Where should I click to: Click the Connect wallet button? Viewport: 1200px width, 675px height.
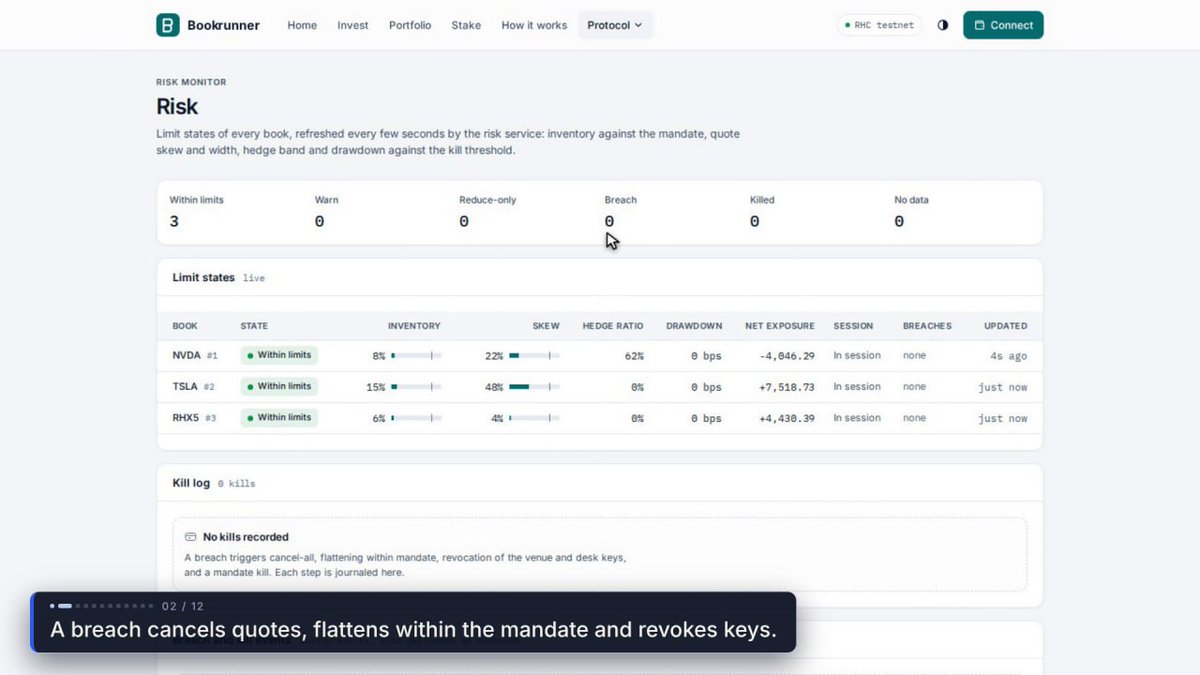(1003, 25)
